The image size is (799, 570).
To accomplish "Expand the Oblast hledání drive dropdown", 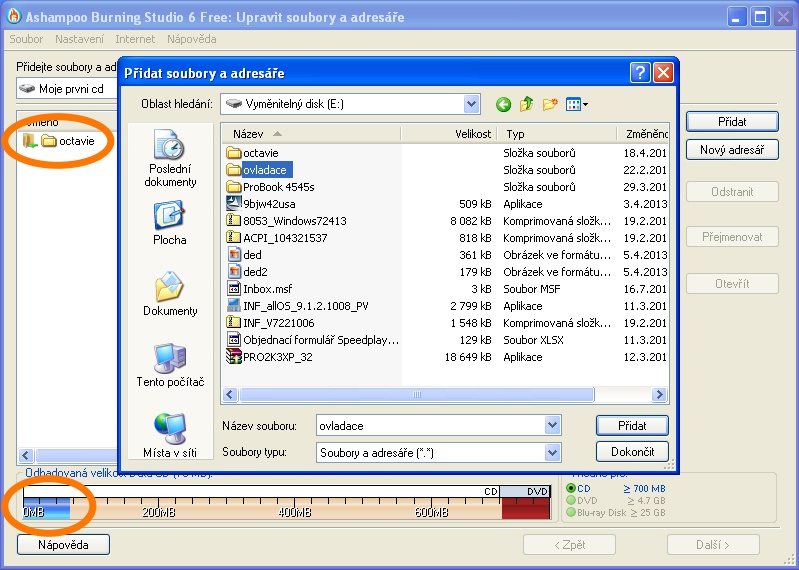I will coord(471,104).
